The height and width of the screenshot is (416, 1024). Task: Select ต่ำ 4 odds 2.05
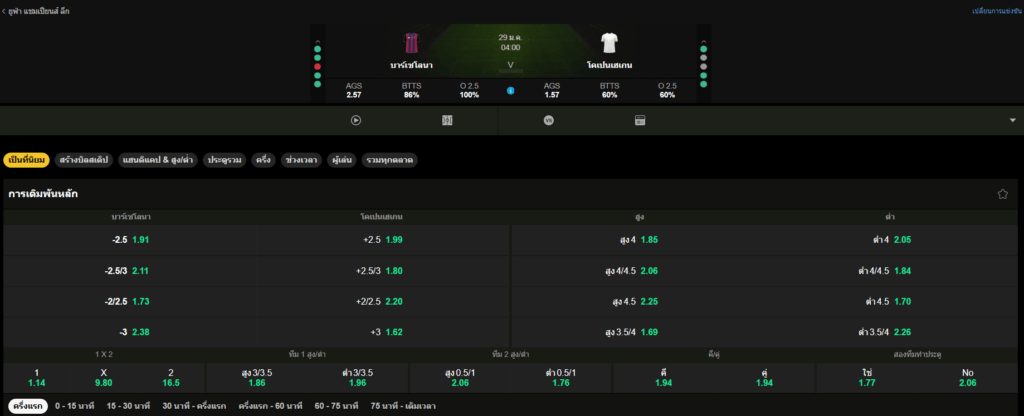(x=891, y=240)
